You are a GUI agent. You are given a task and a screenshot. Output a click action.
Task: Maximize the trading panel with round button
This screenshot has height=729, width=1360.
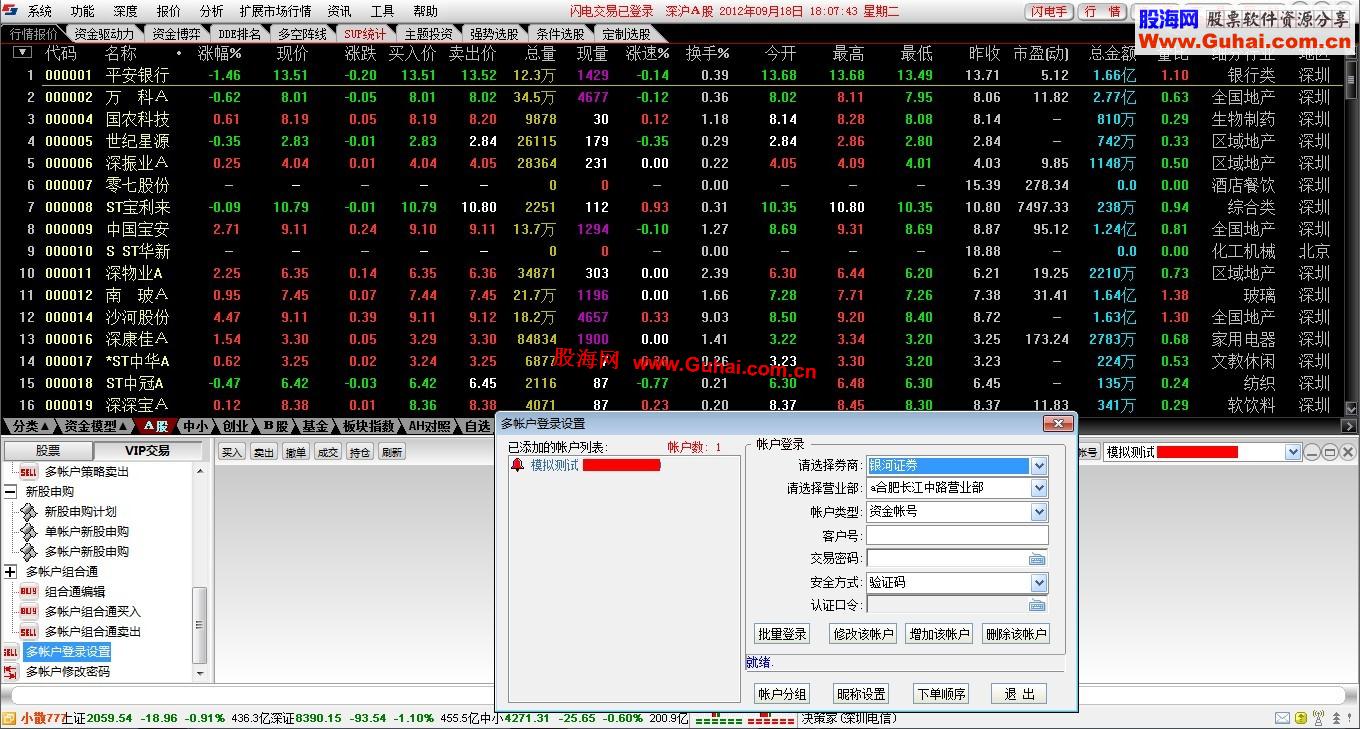(x=1330, y=452)
